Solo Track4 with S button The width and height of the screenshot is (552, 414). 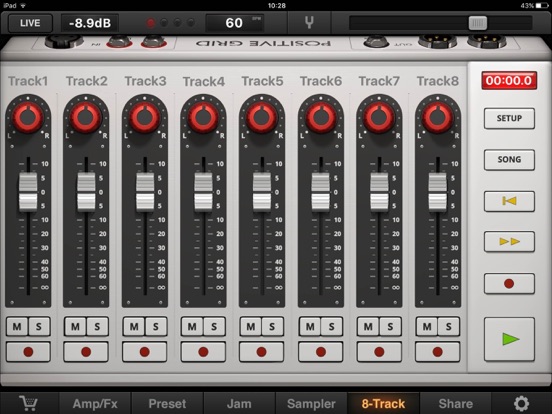point(214,327)
